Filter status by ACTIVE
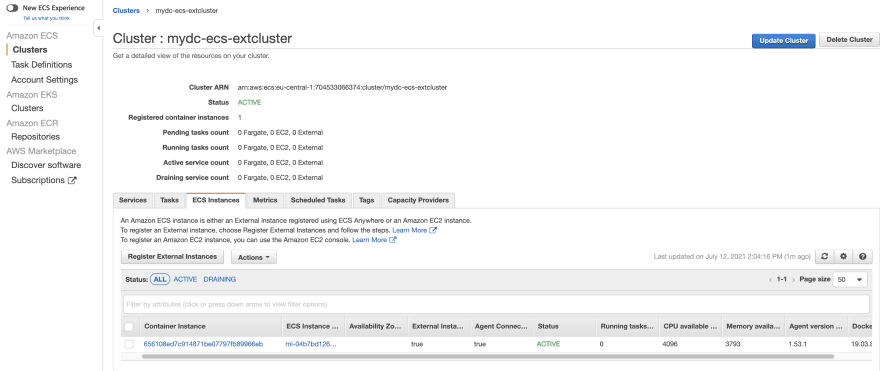 pyautogui.click(x=185, y=279)
